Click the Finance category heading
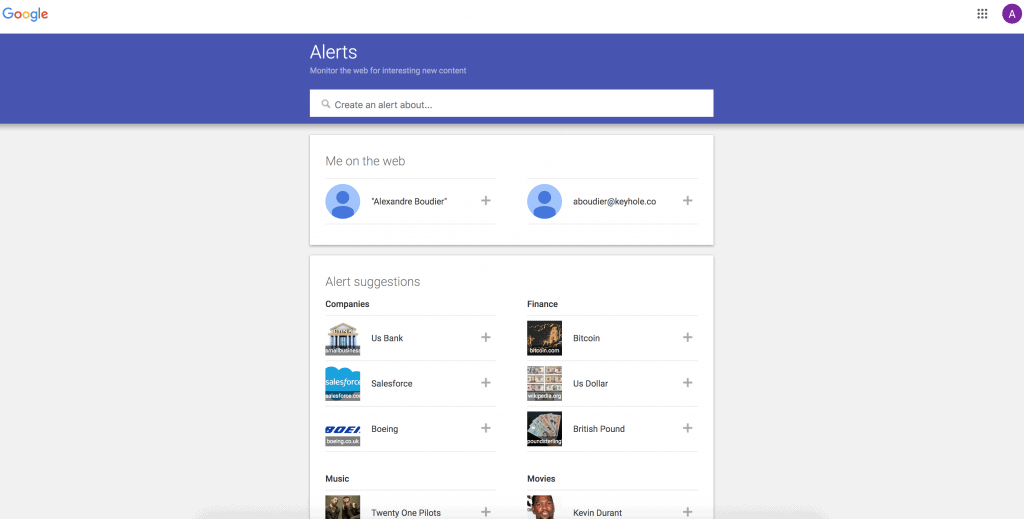Screen dimensions: 1024x519 tap(543, 304)
